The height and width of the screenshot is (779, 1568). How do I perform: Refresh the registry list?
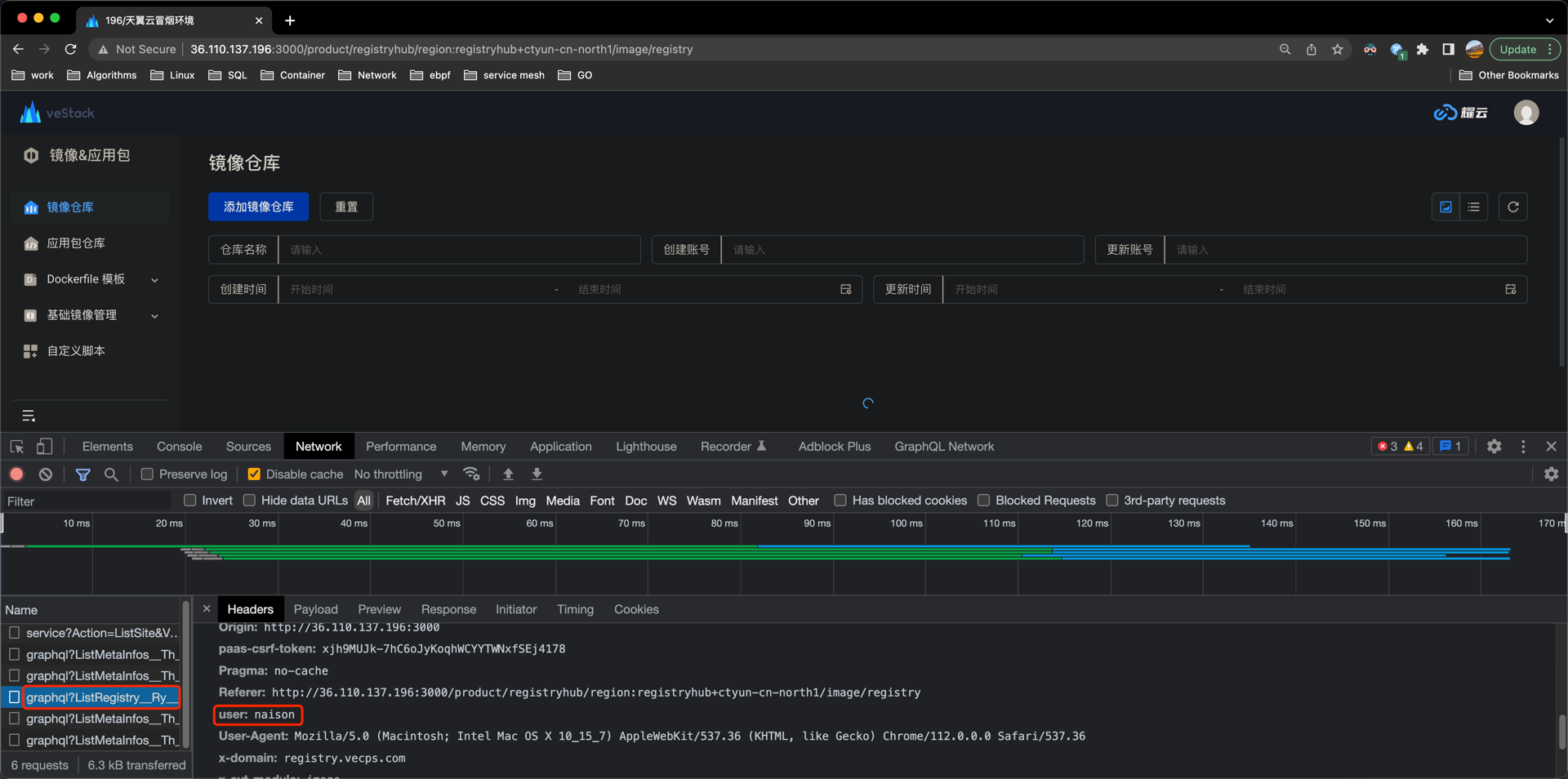1512,207
